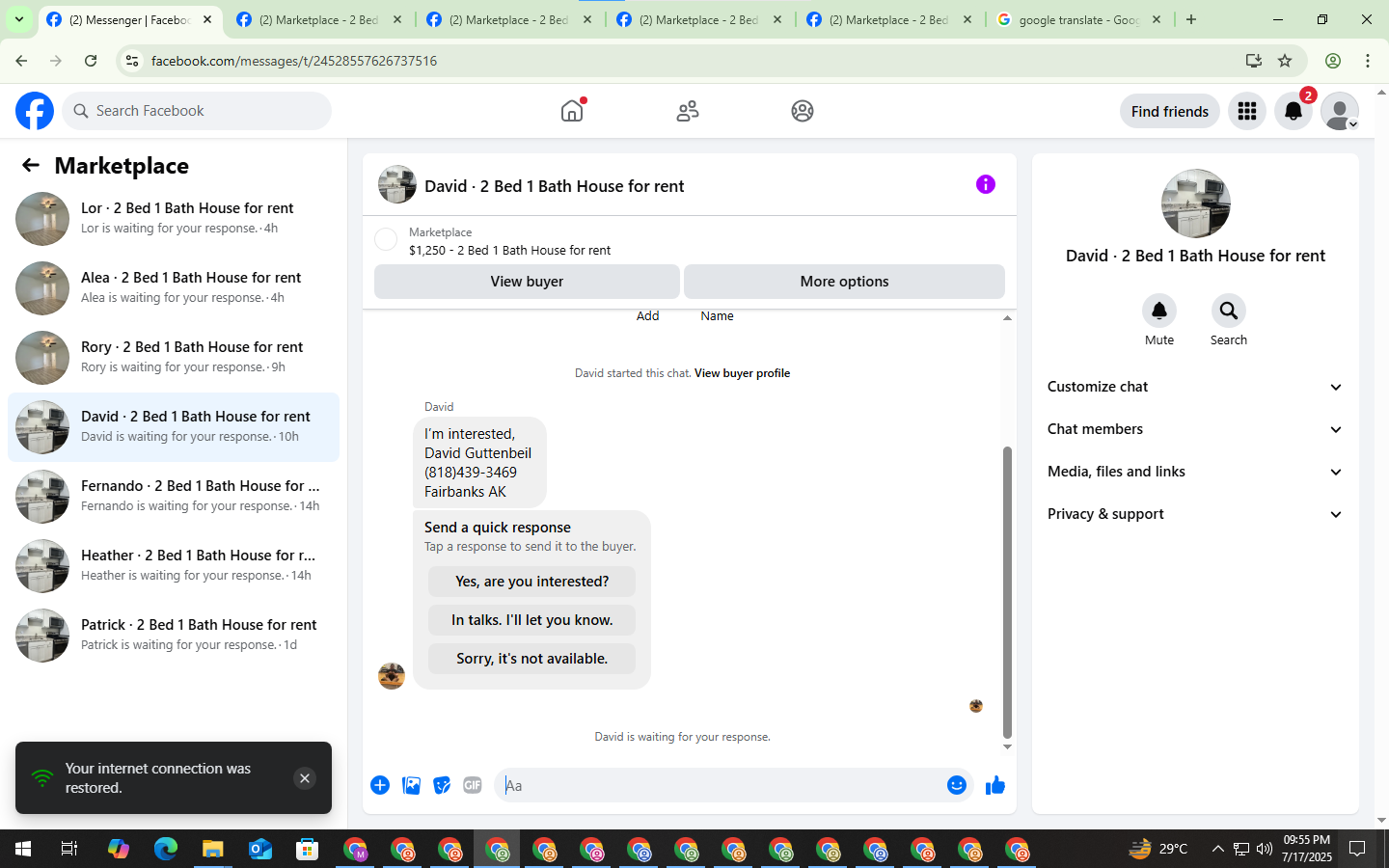Open Lor's conversation in the list
Viewport: 1389px width, 868px height.
click(174, 218)
